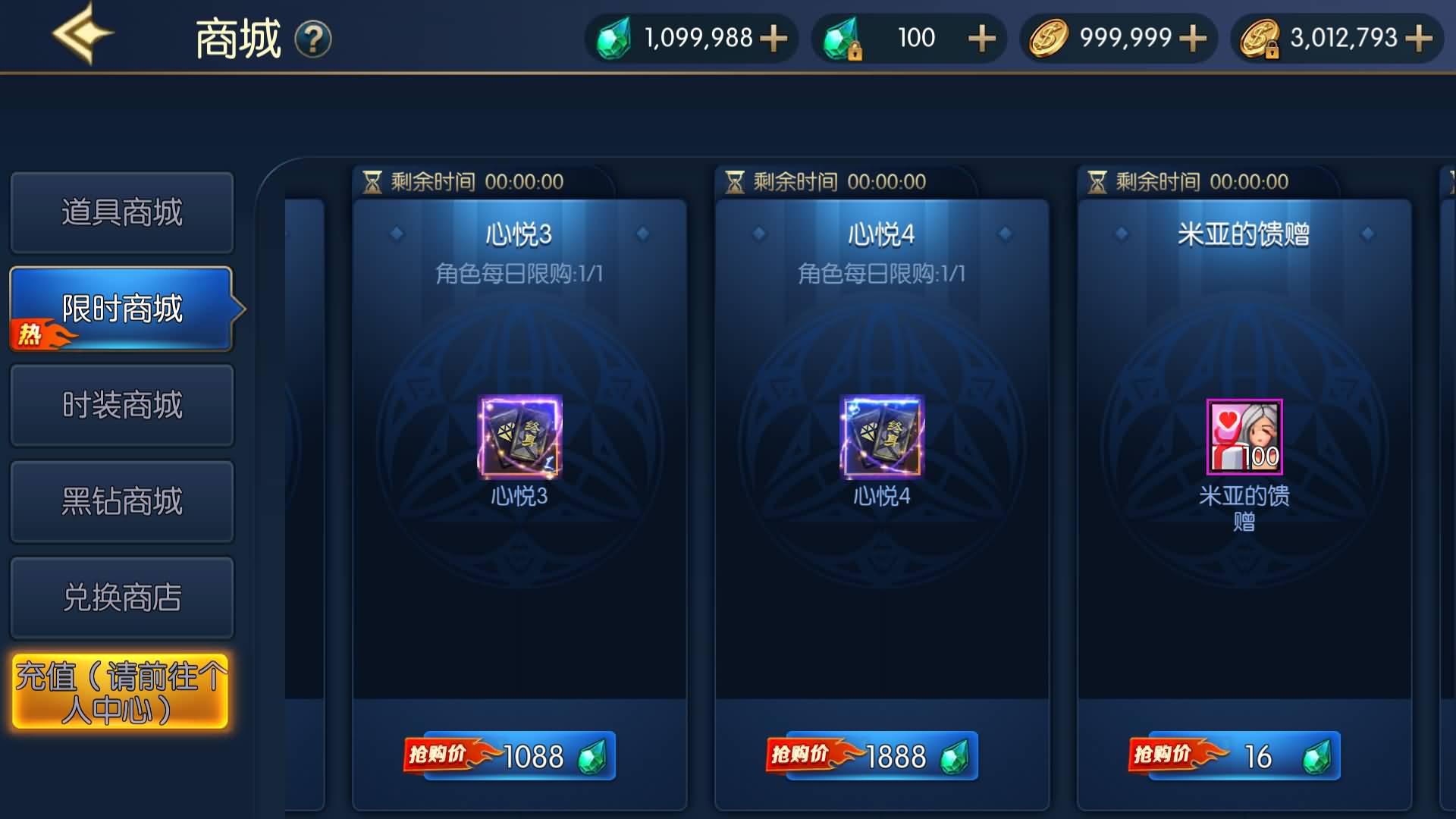Tap the golden back arrow icon
This screenshot has height=819, width=1456.
pos(83,33)
